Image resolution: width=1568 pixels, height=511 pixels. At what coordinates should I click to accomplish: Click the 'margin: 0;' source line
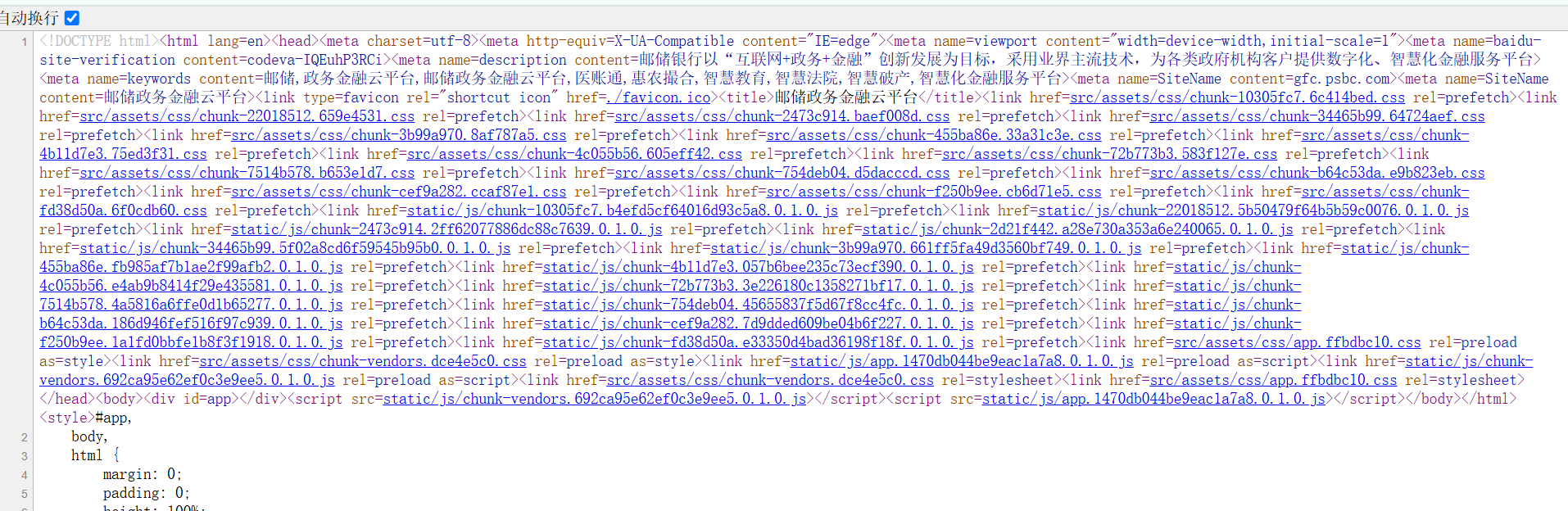pyautogui.click(x=143, y=474)
